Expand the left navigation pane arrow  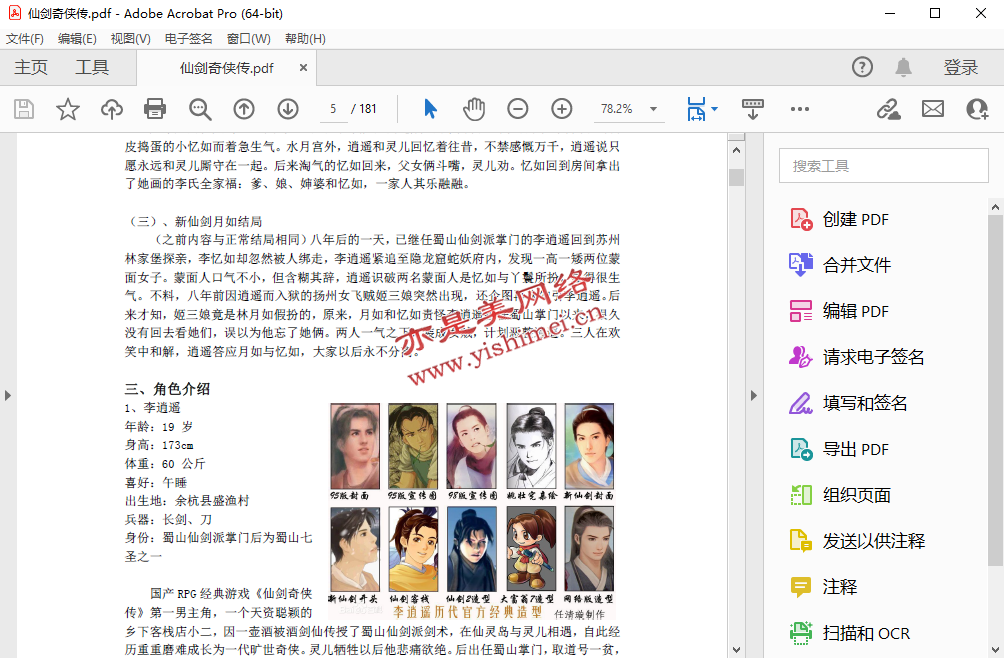[x=8, y=396]
